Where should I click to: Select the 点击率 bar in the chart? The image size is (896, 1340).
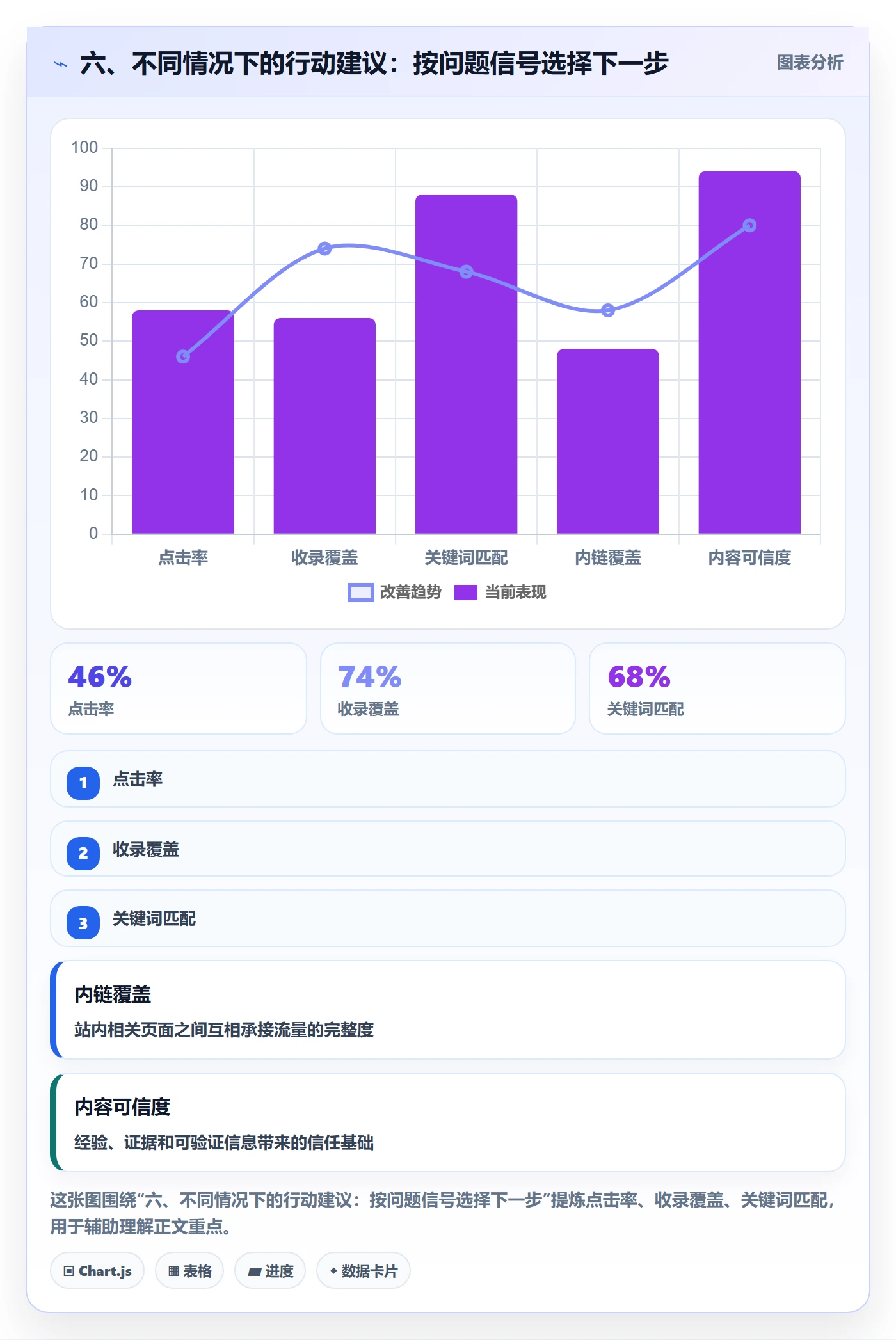[x=183, y=422]
